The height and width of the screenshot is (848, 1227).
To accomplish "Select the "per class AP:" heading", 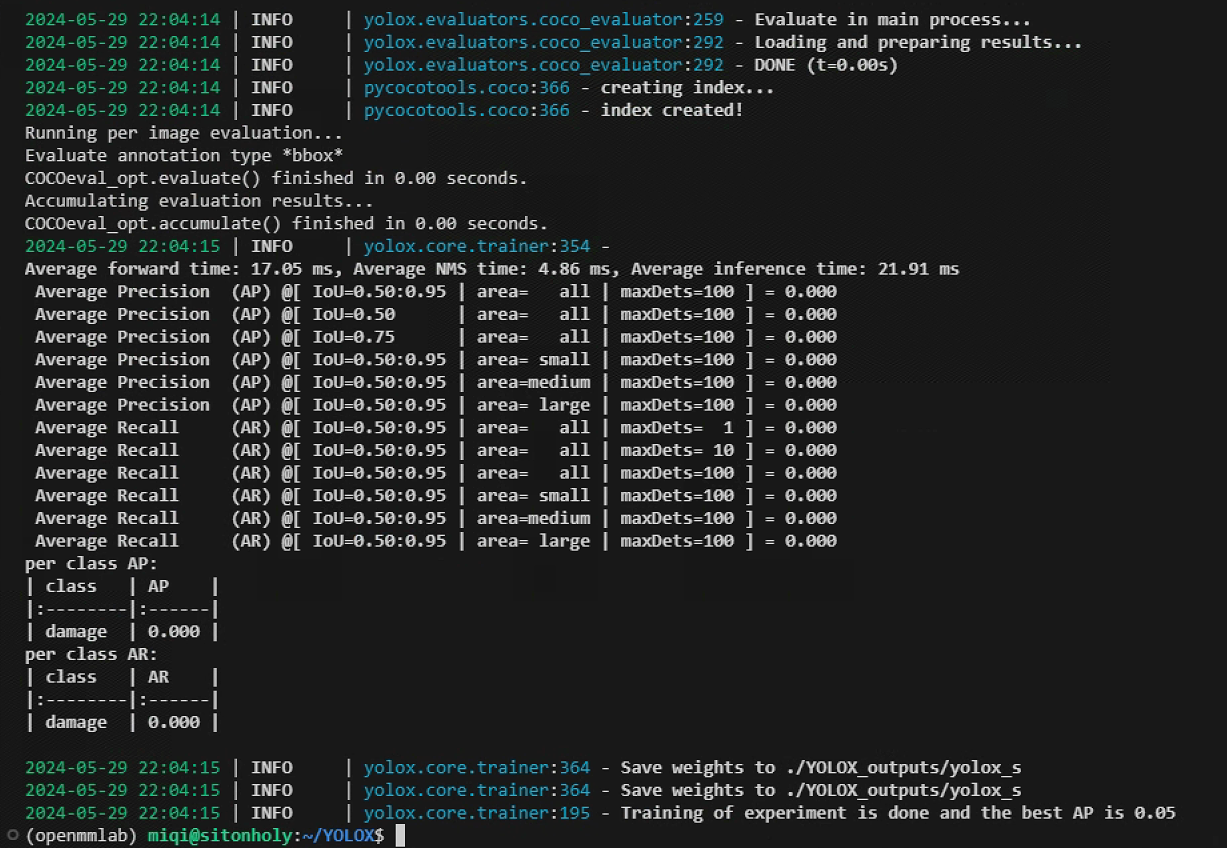I will tap(91, 564).
